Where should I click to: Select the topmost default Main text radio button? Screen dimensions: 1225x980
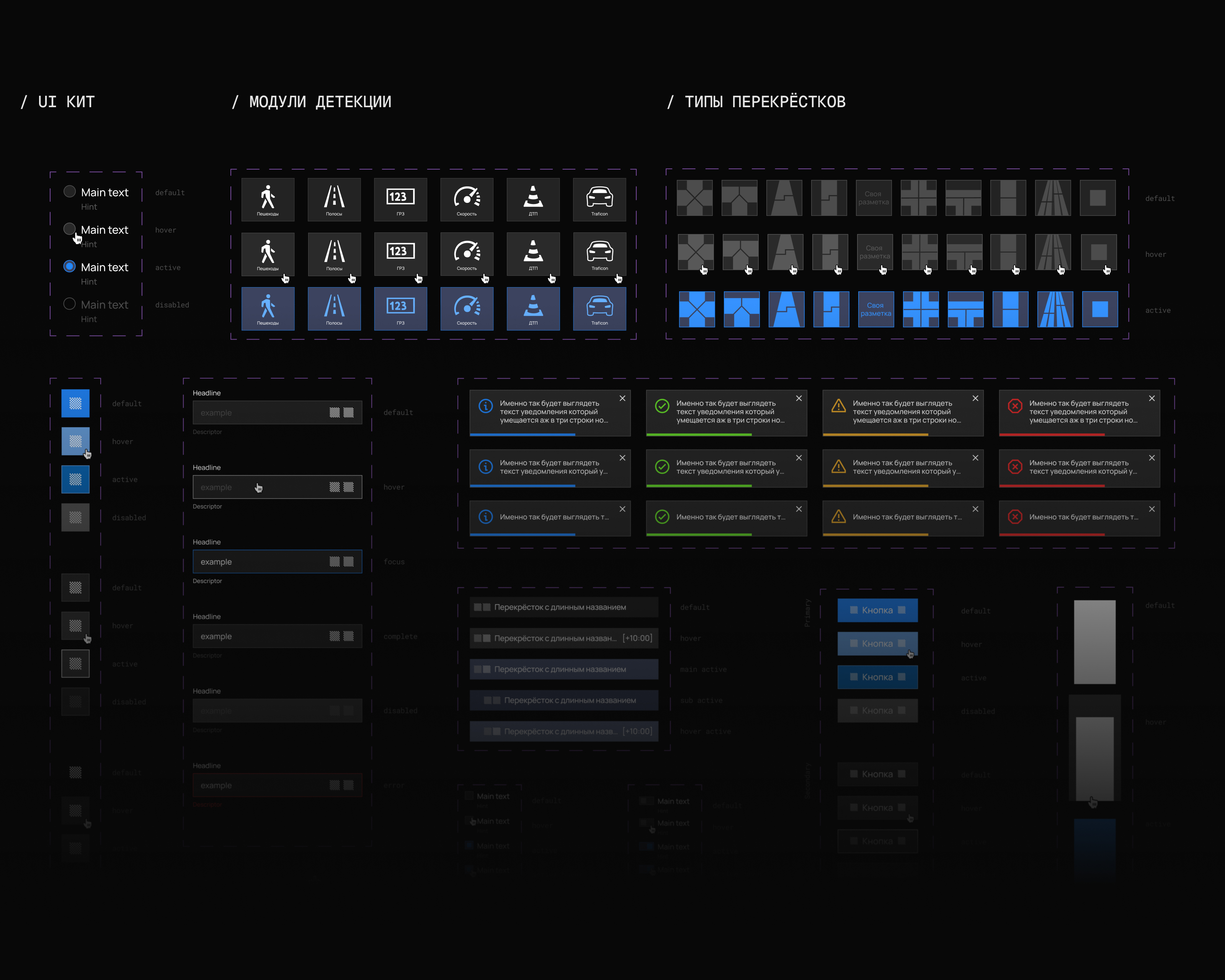(x=69, y=191)
